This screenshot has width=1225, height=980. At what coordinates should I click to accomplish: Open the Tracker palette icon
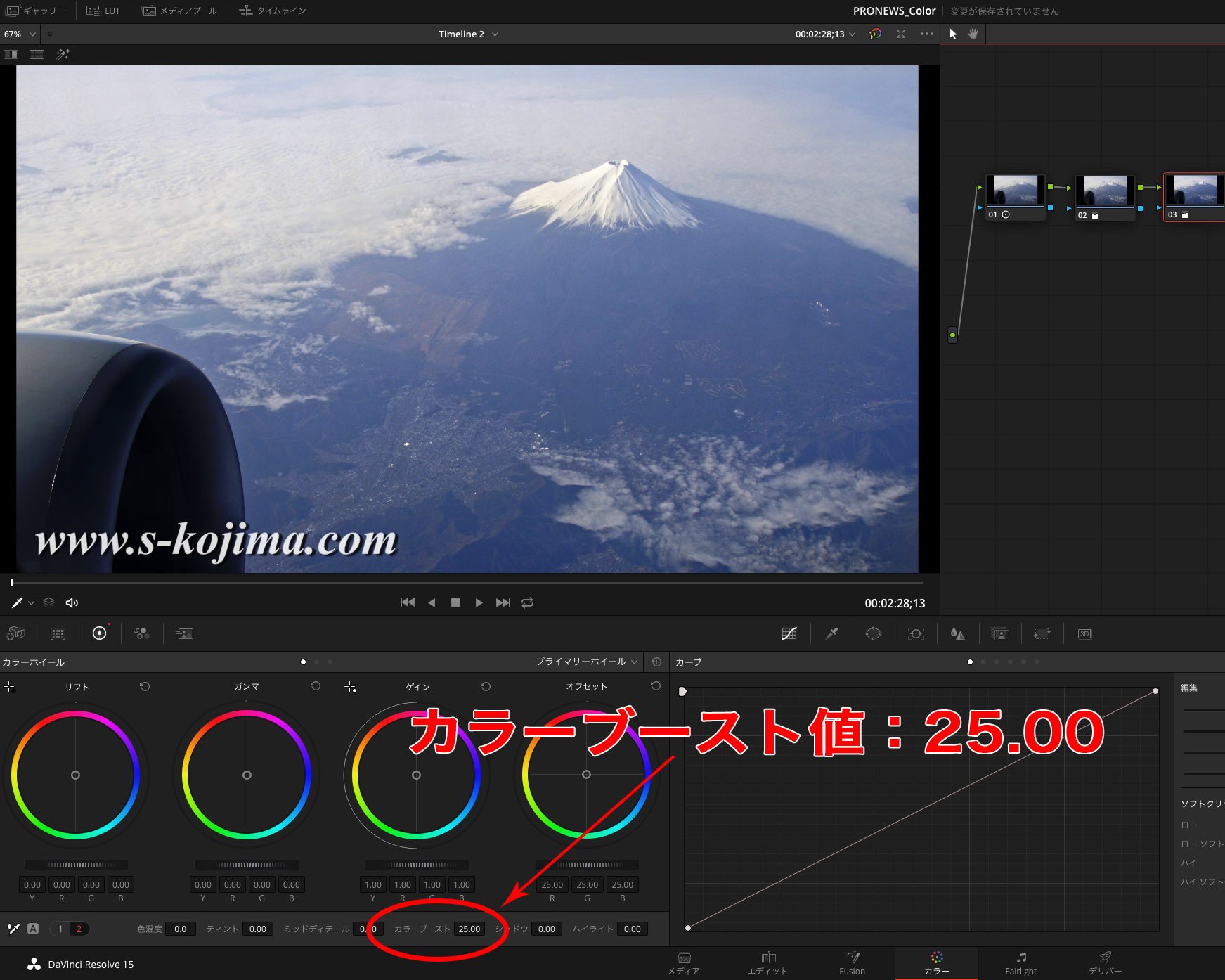pyautogui.click(x=916, y=633)
